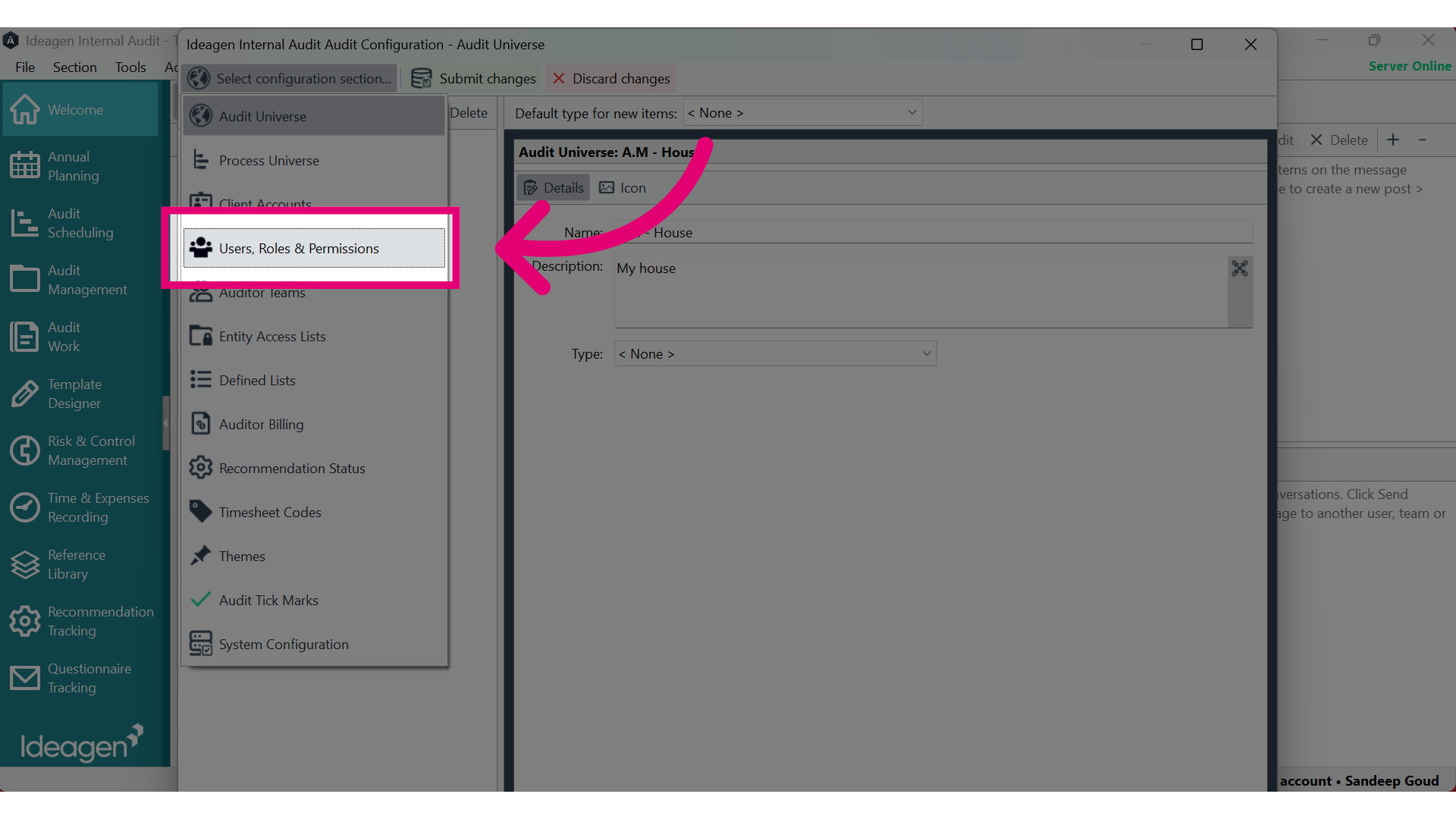Click the Entity Access Lists folder-lock icon

[201, 335]
